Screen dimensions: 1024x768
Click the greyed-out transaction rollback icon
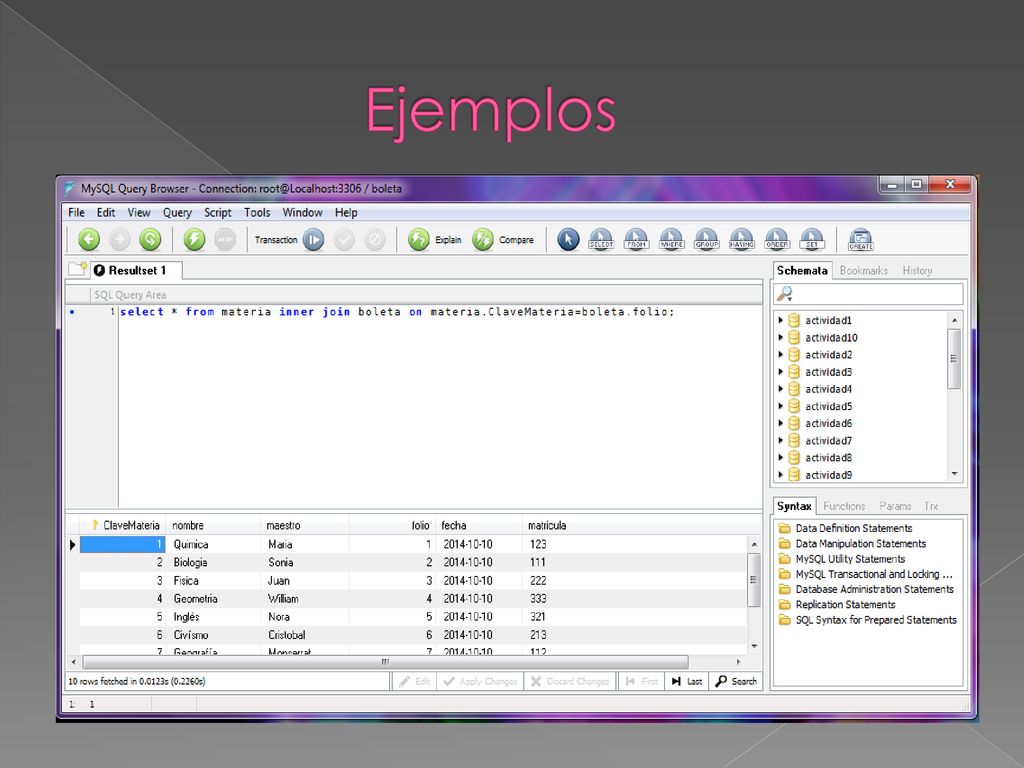point(375,240)
